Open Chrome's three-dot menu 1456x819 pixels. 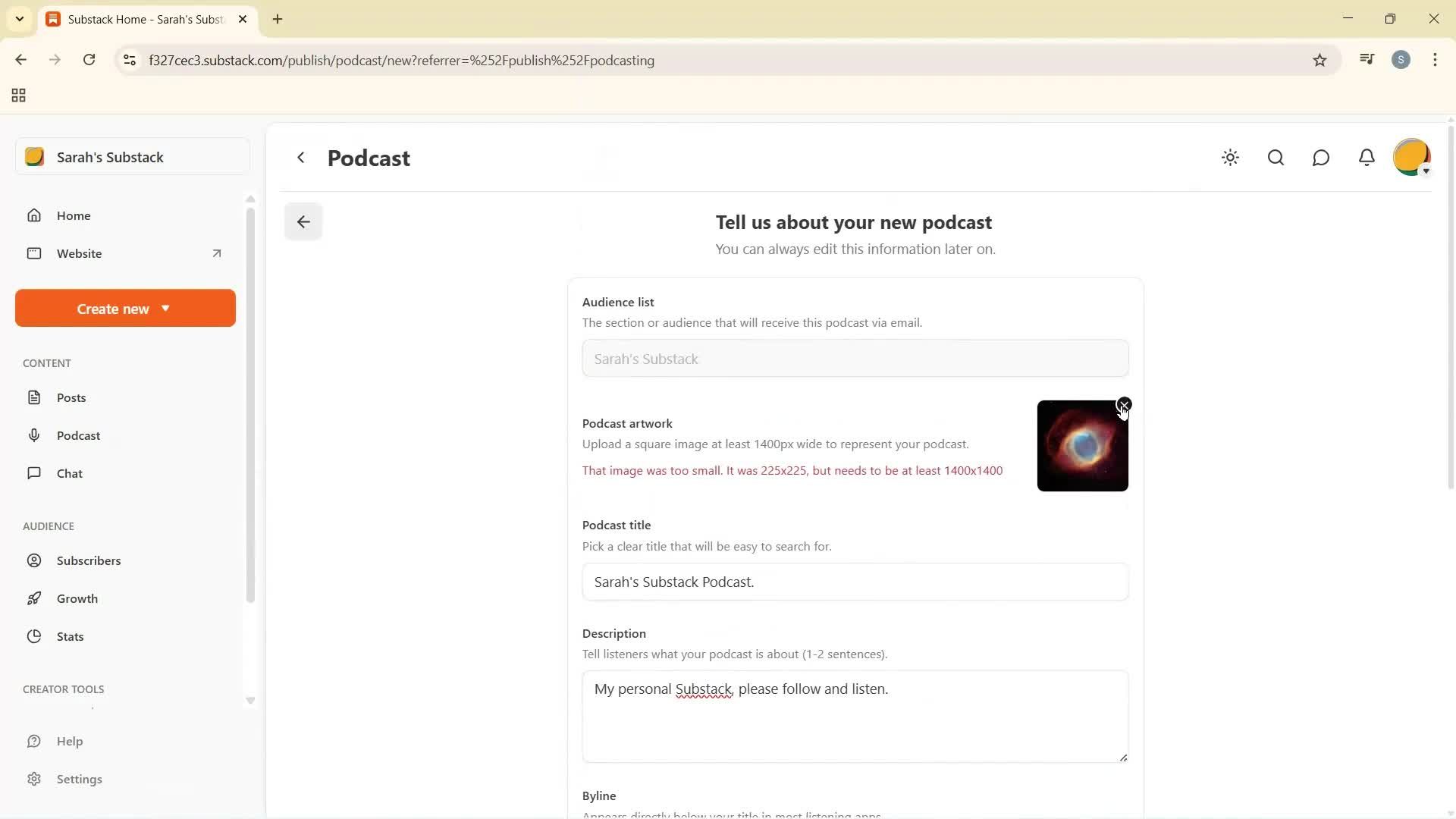1436,60
